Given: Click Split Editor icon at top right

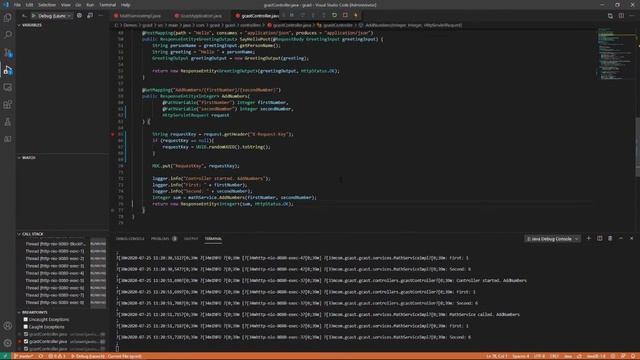Looking at the screenshot, I should (x=621, y=16).
